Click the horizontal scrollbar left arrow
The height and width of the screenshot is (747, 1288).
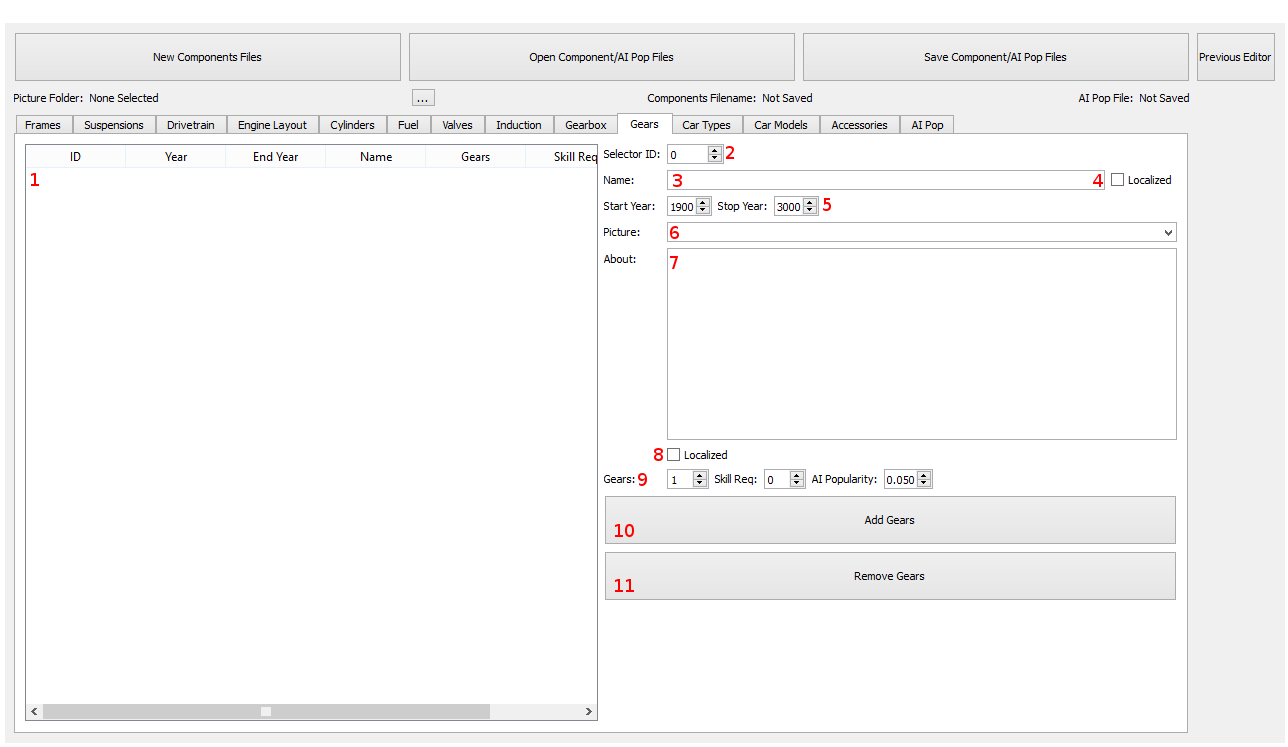click(34, 712)
